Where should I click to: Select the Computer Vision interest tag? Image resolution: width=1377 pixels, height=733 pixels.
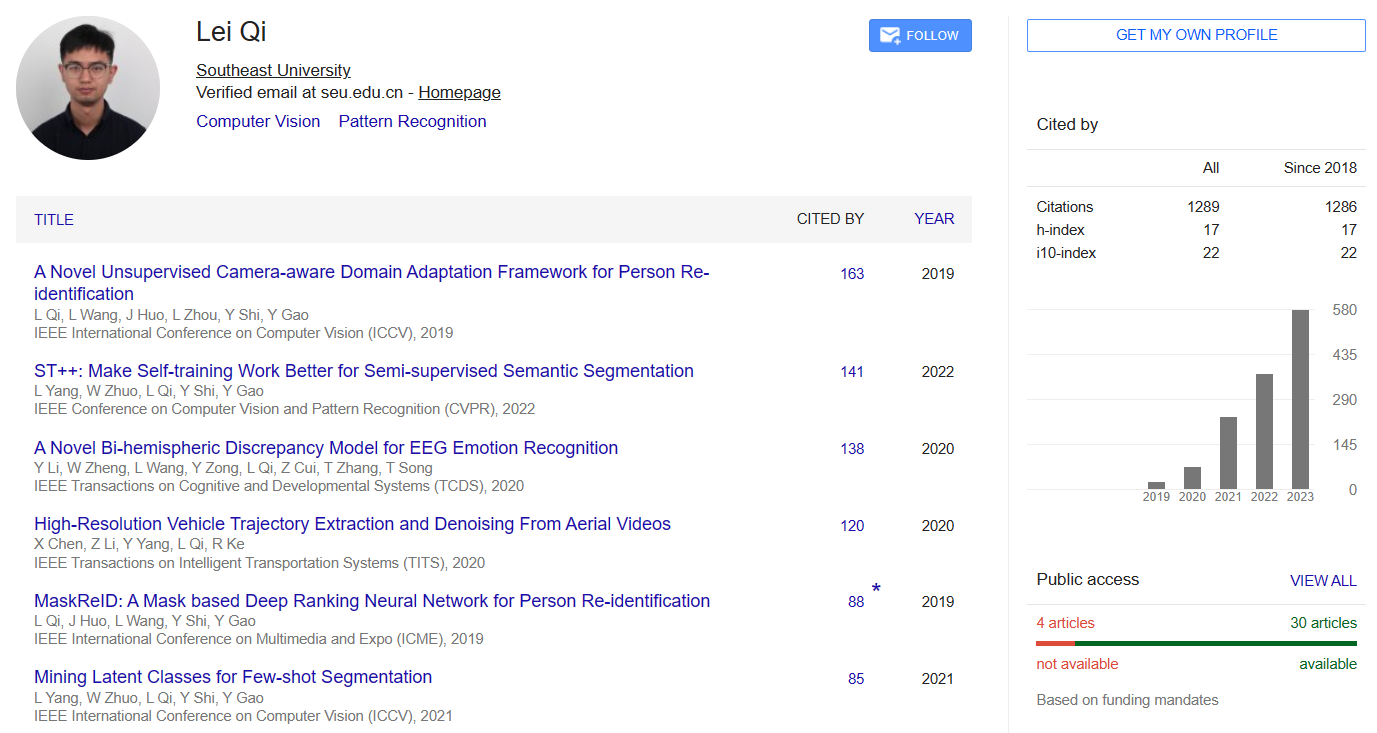click(x=258, y=121)
